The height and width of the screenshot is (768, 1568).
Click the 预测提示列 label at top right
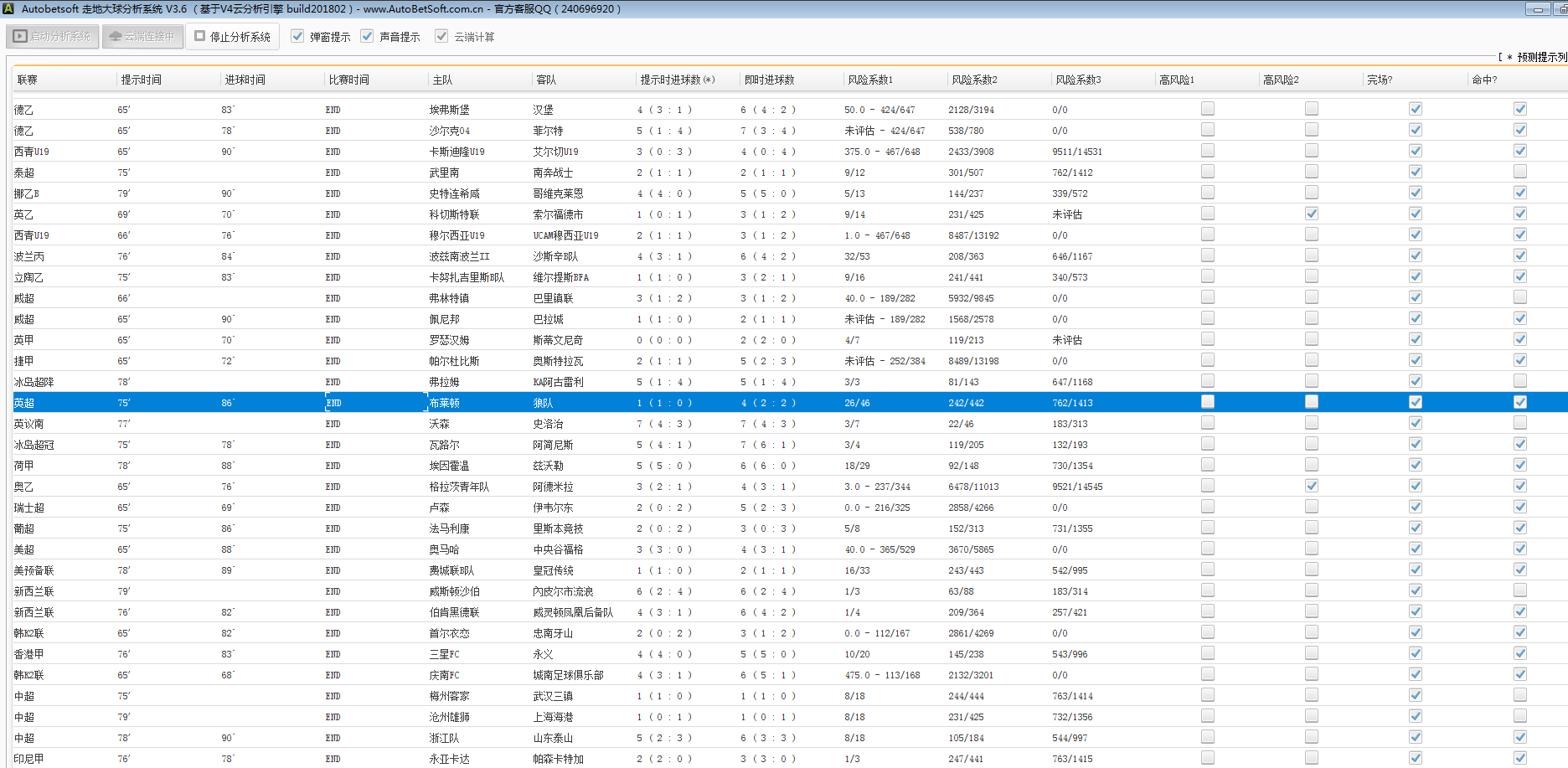pos(1540,57)
